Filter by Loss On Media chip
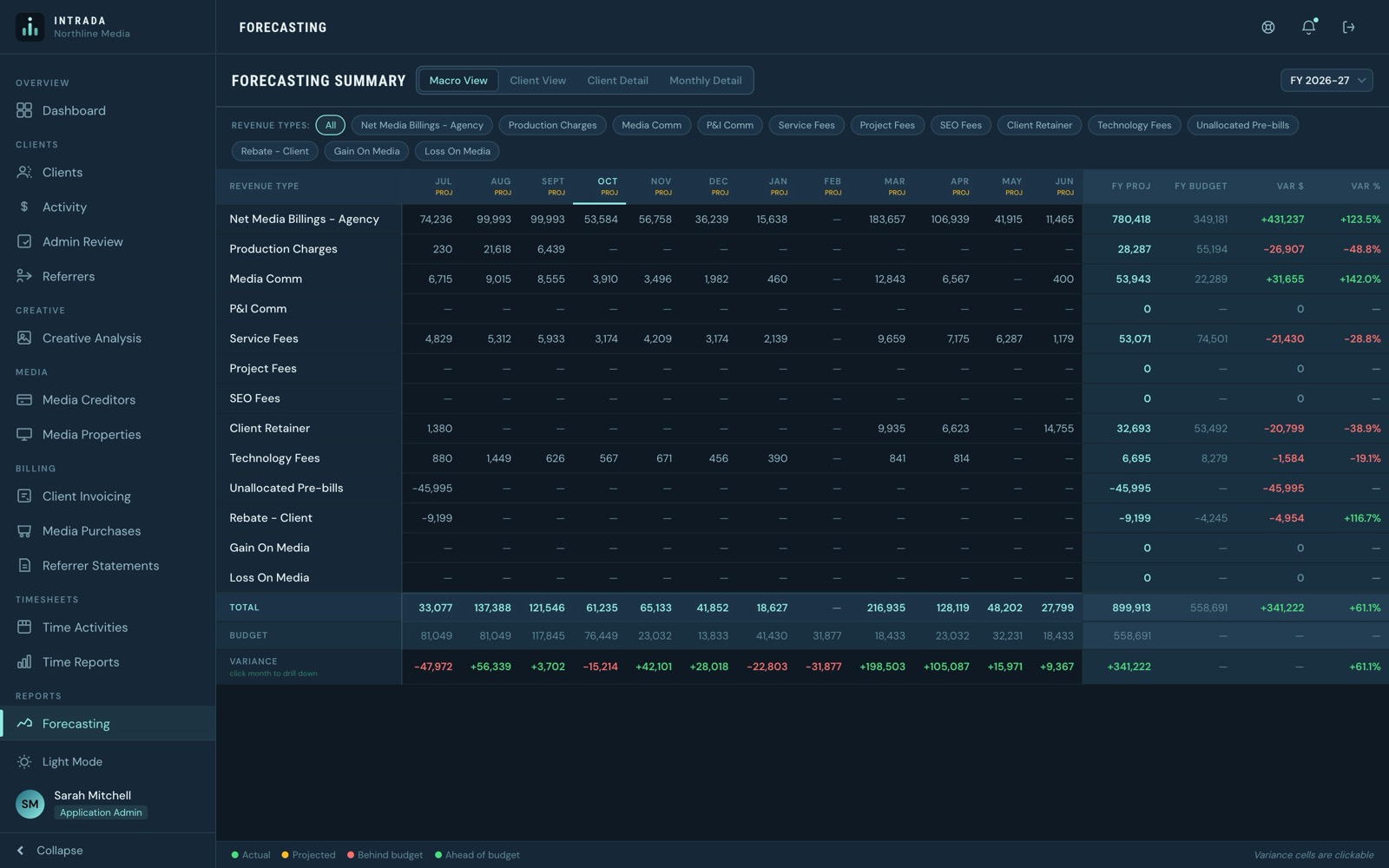Screen dimensions: 1389x868 point(458,151)
